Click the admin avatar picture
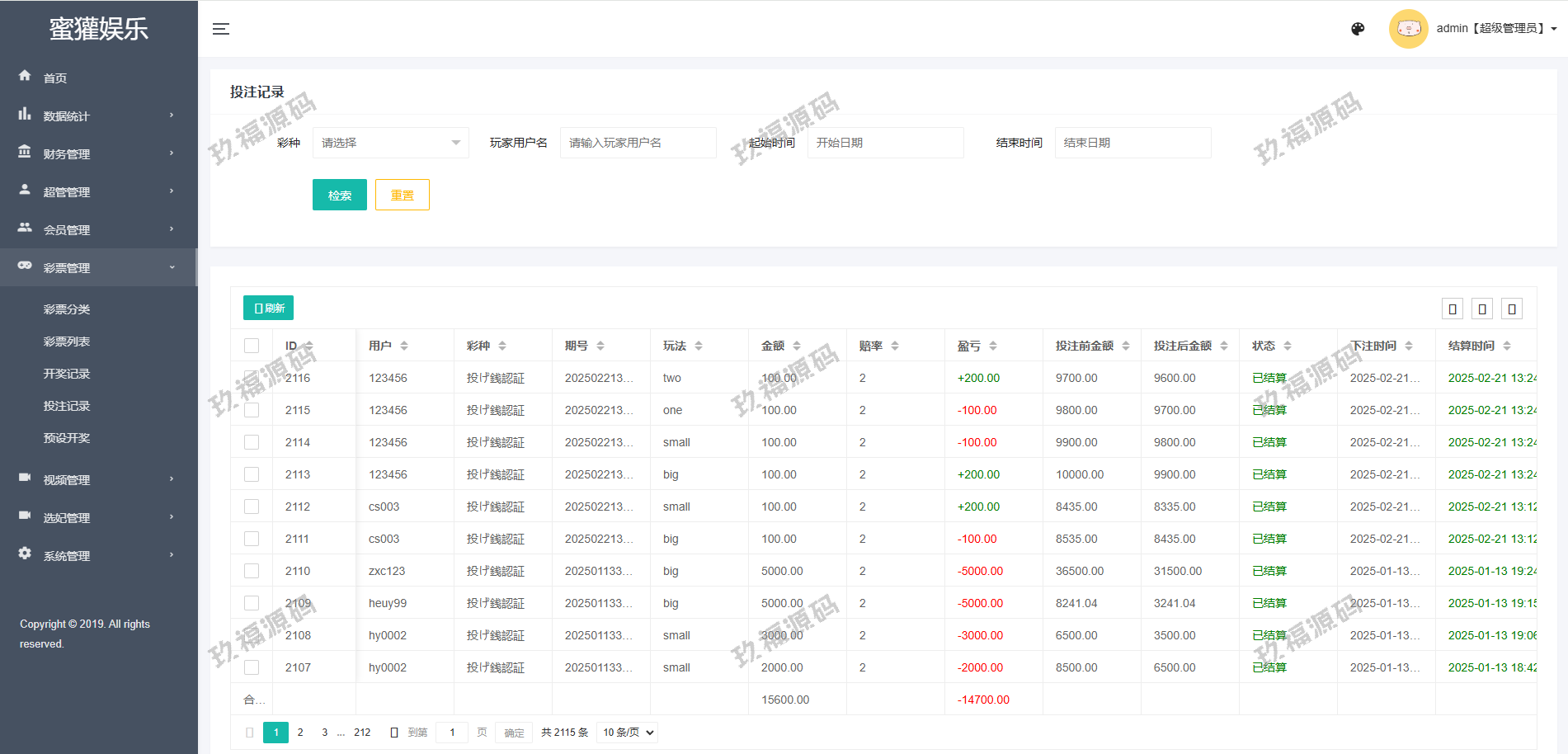The image size is (1568, 754). tap(1408, 29)
